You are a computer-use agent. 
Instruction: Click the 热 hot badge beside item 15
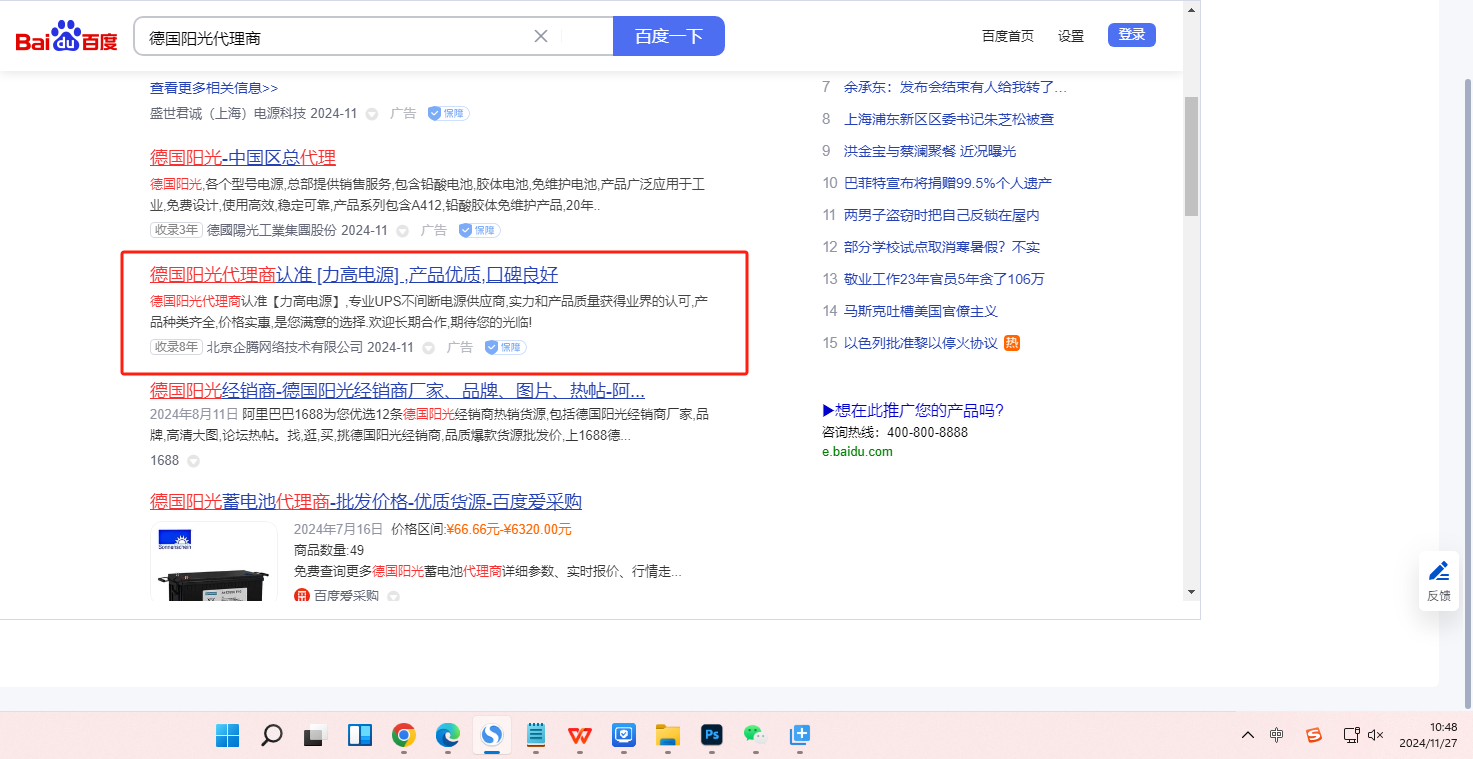(x=1011, y=343)
